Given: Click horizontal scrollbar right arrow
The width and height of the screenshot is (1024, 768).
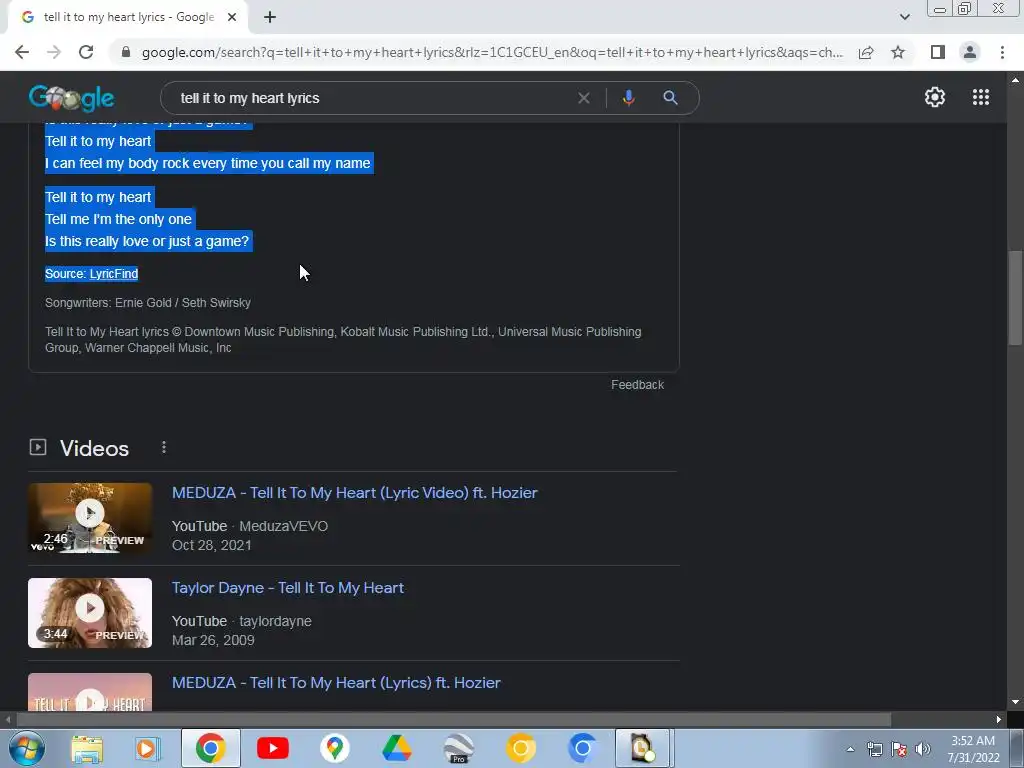Looking at the screenshot, I should (999, 719).
